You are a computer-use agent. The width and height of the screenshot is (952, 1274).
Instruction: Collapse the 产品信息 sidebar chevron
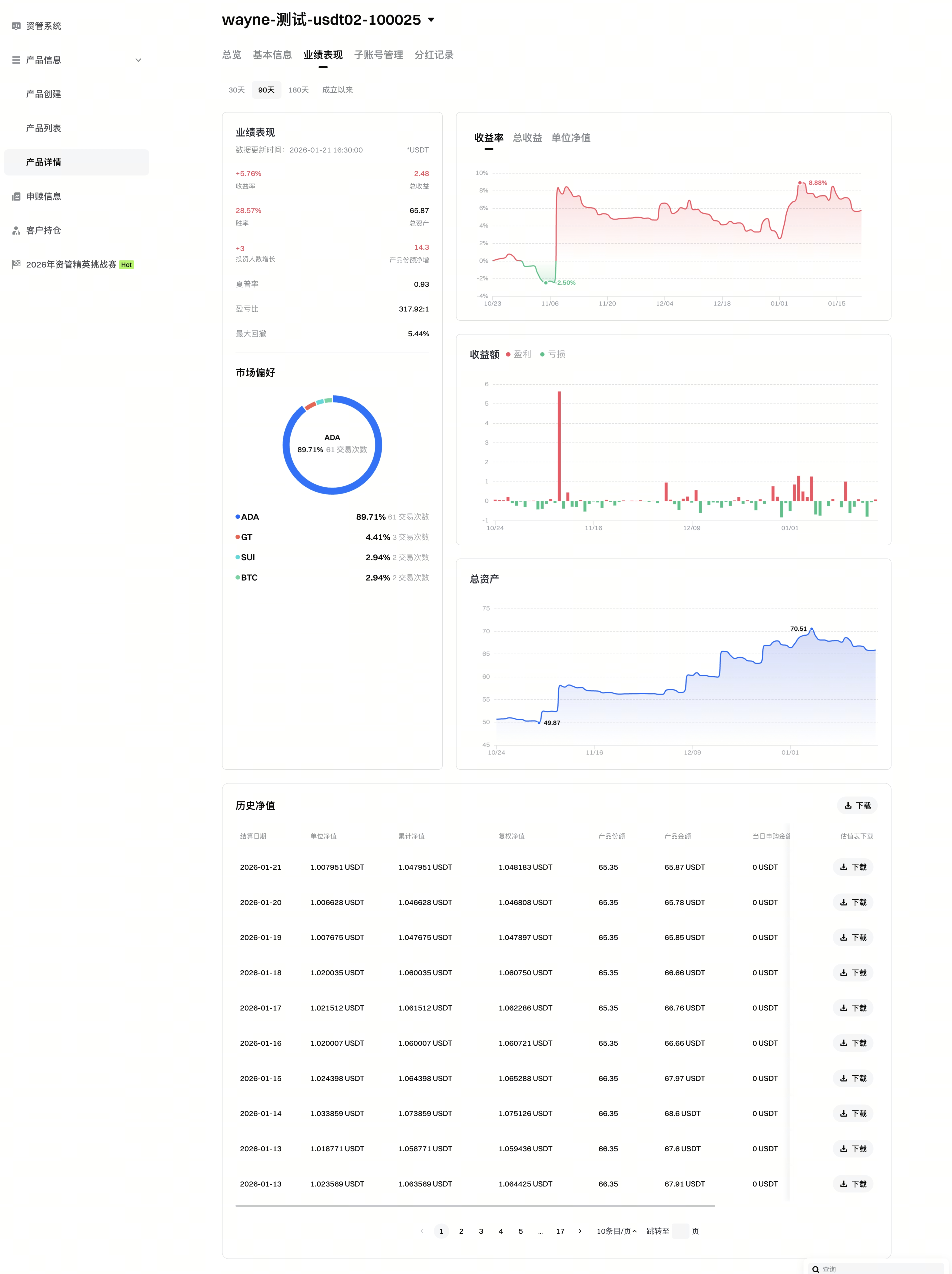138,60
